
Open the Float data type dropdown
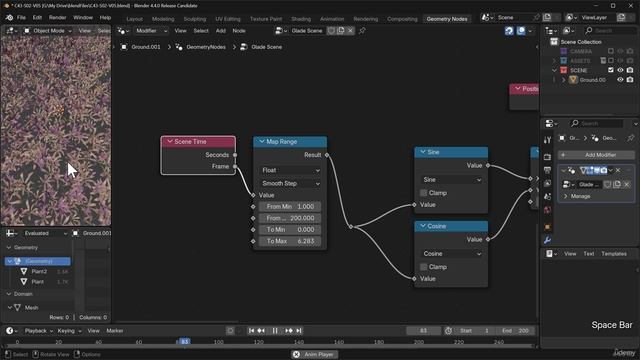290,170
